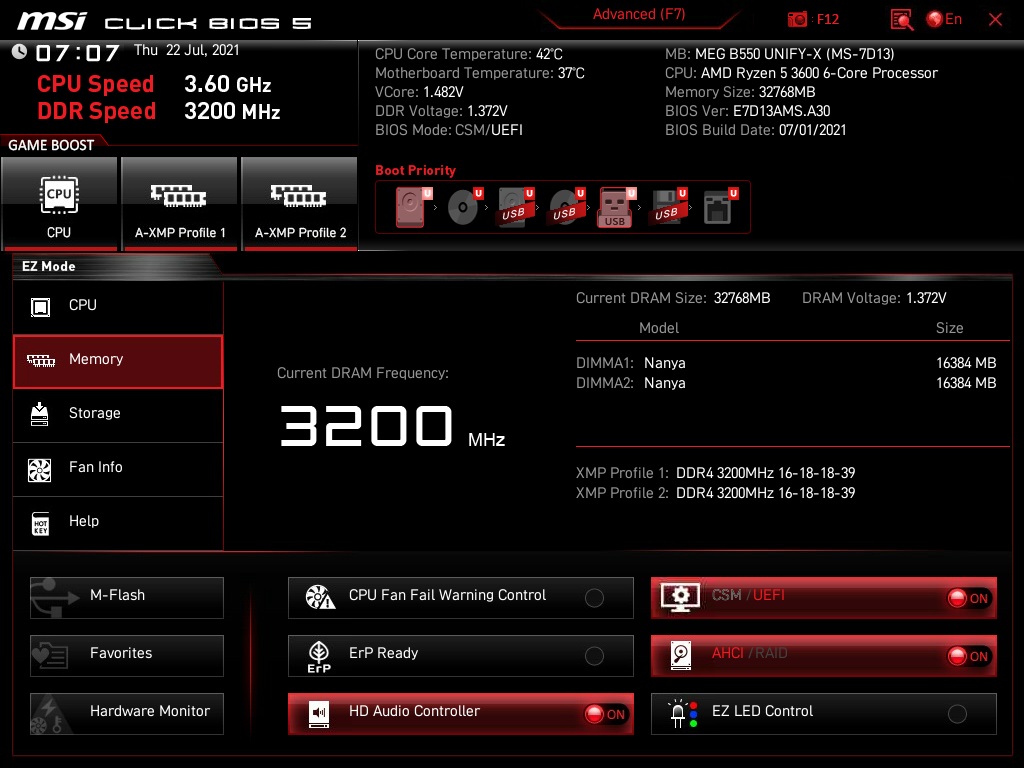
Task: Click the DRAM Voltage 1.372V value
Action: click(926, 298)
